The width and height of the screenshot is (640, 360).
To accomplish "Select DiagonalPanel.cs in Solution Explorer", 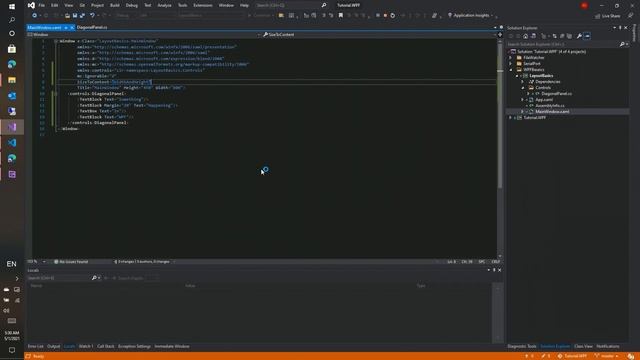I will click(x=556, y=93).
